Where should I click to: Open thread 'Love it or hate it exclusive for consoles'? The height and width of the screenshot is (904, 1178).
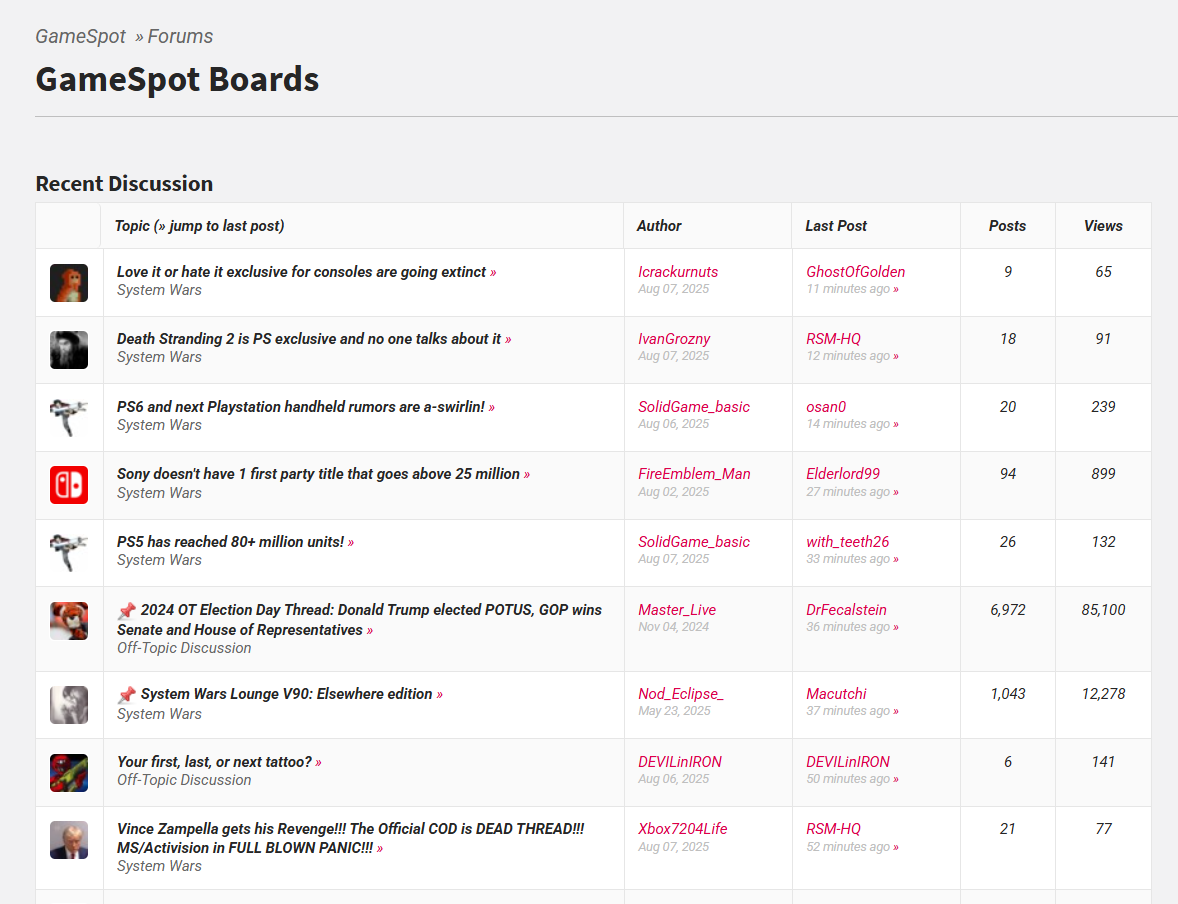click(301, 272)
